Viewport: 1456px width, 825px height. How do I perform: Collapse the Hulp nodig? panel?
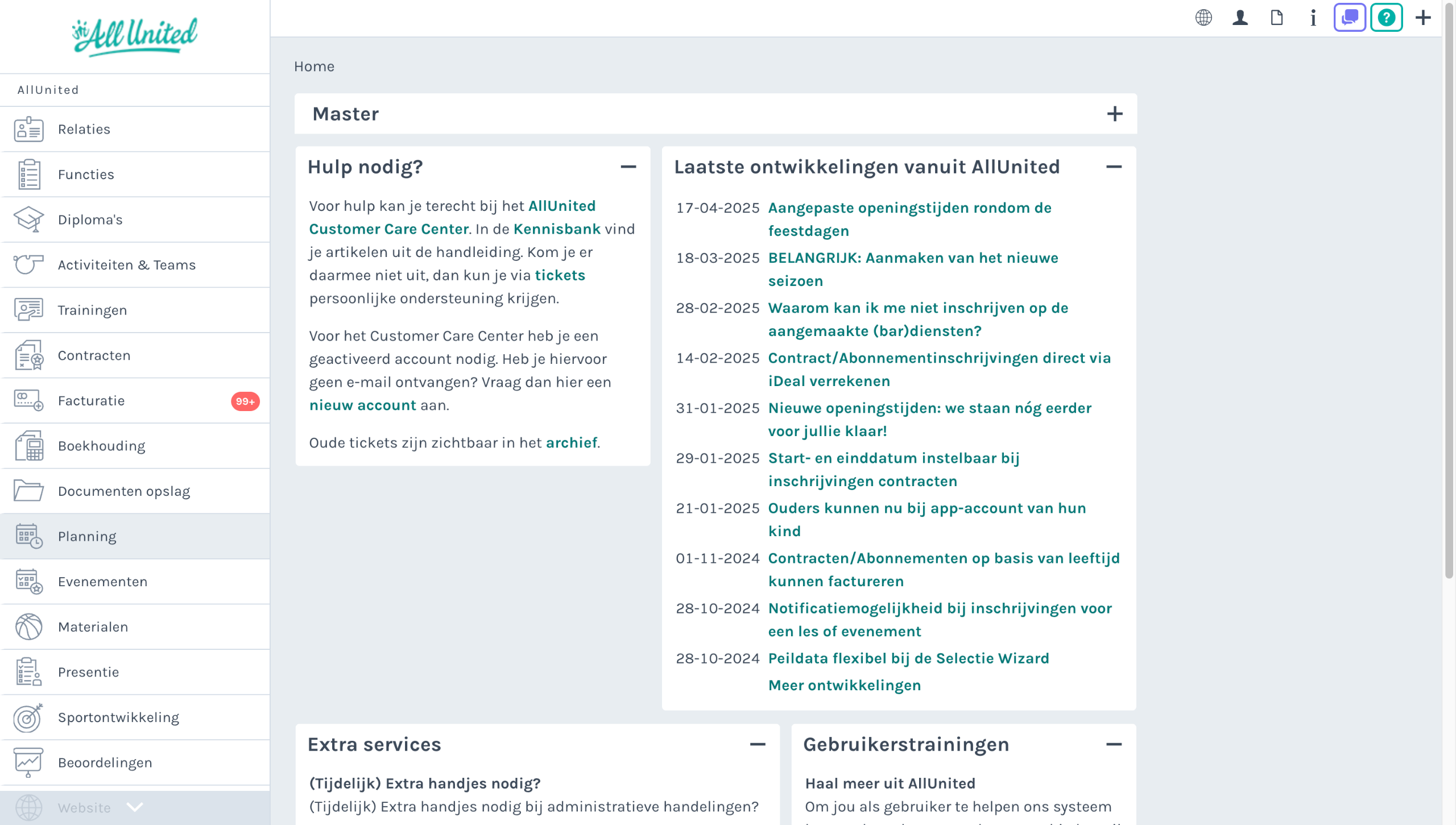pyautogui.click(x=628, y=167)
